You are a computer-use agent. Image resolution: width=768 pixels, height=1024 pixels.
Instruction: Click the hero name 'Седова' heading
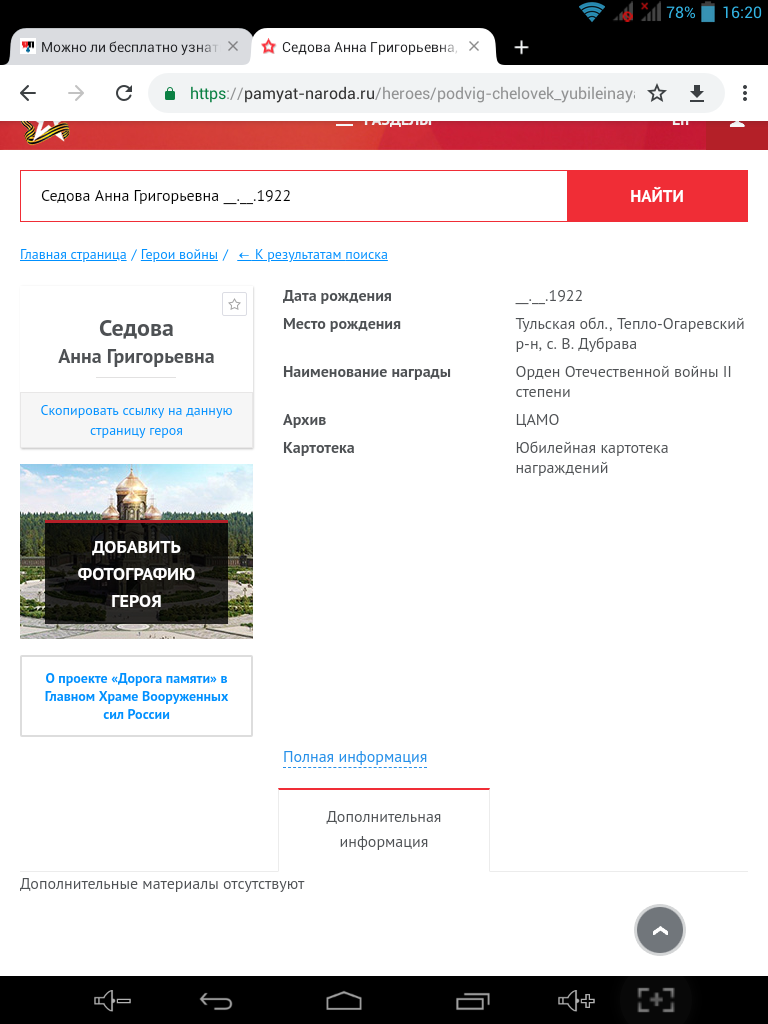136,328
